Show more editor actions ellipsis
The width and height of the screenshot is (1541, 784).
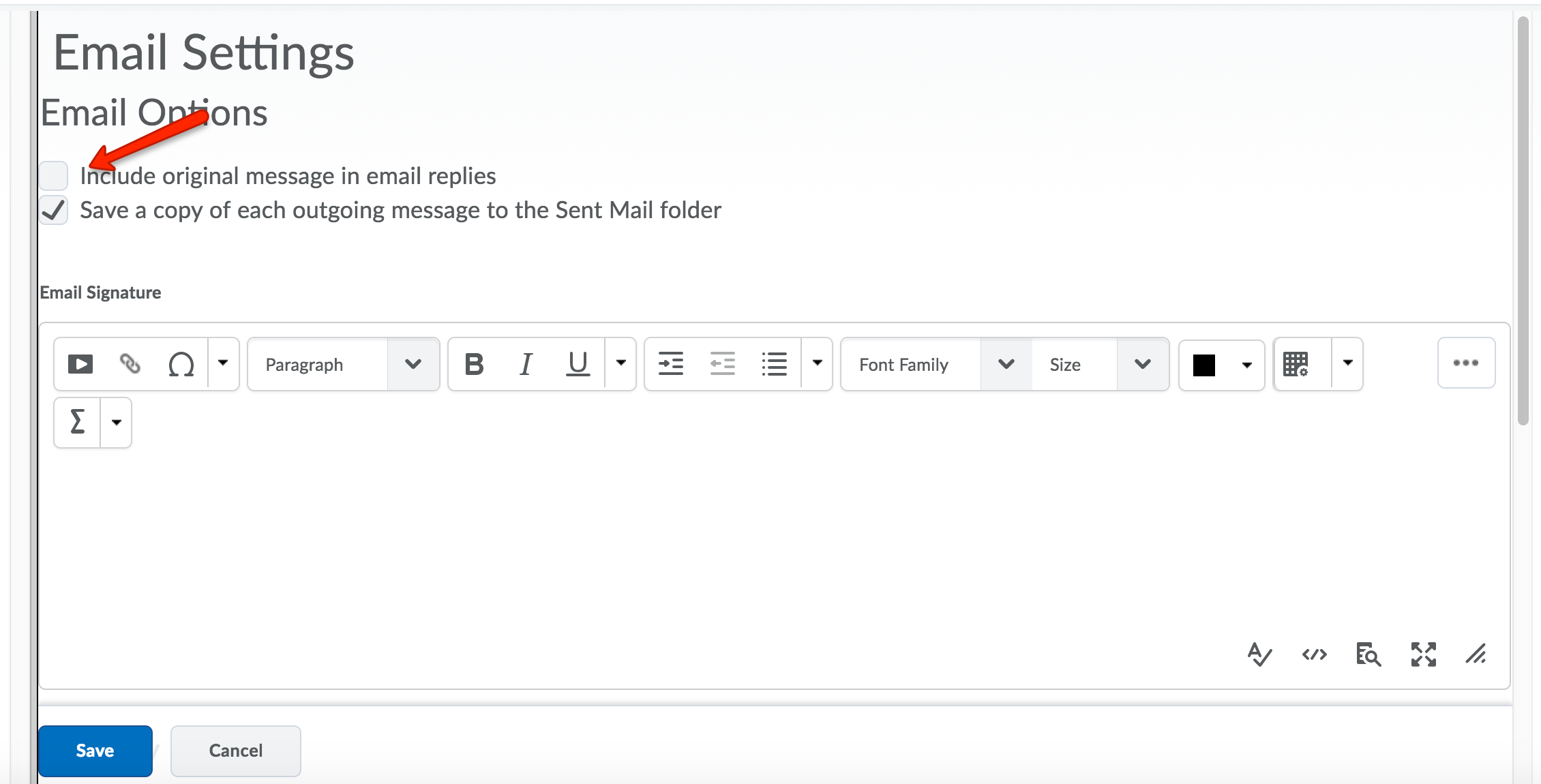click(1466, 363)
